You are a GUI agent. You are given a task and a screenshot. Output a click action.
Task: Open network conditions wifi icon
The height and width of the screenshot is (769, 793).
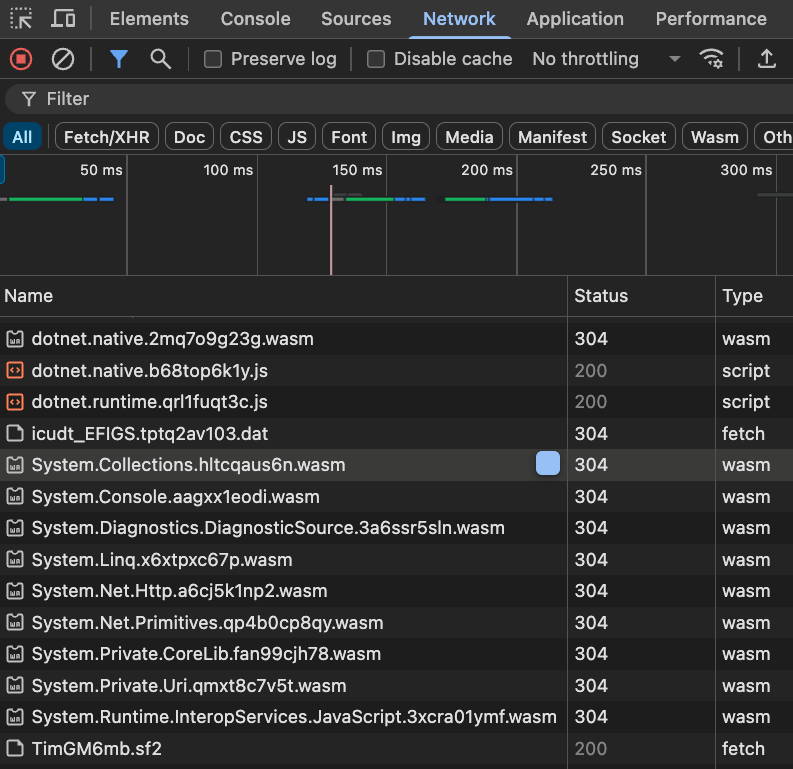coord(712,59)
